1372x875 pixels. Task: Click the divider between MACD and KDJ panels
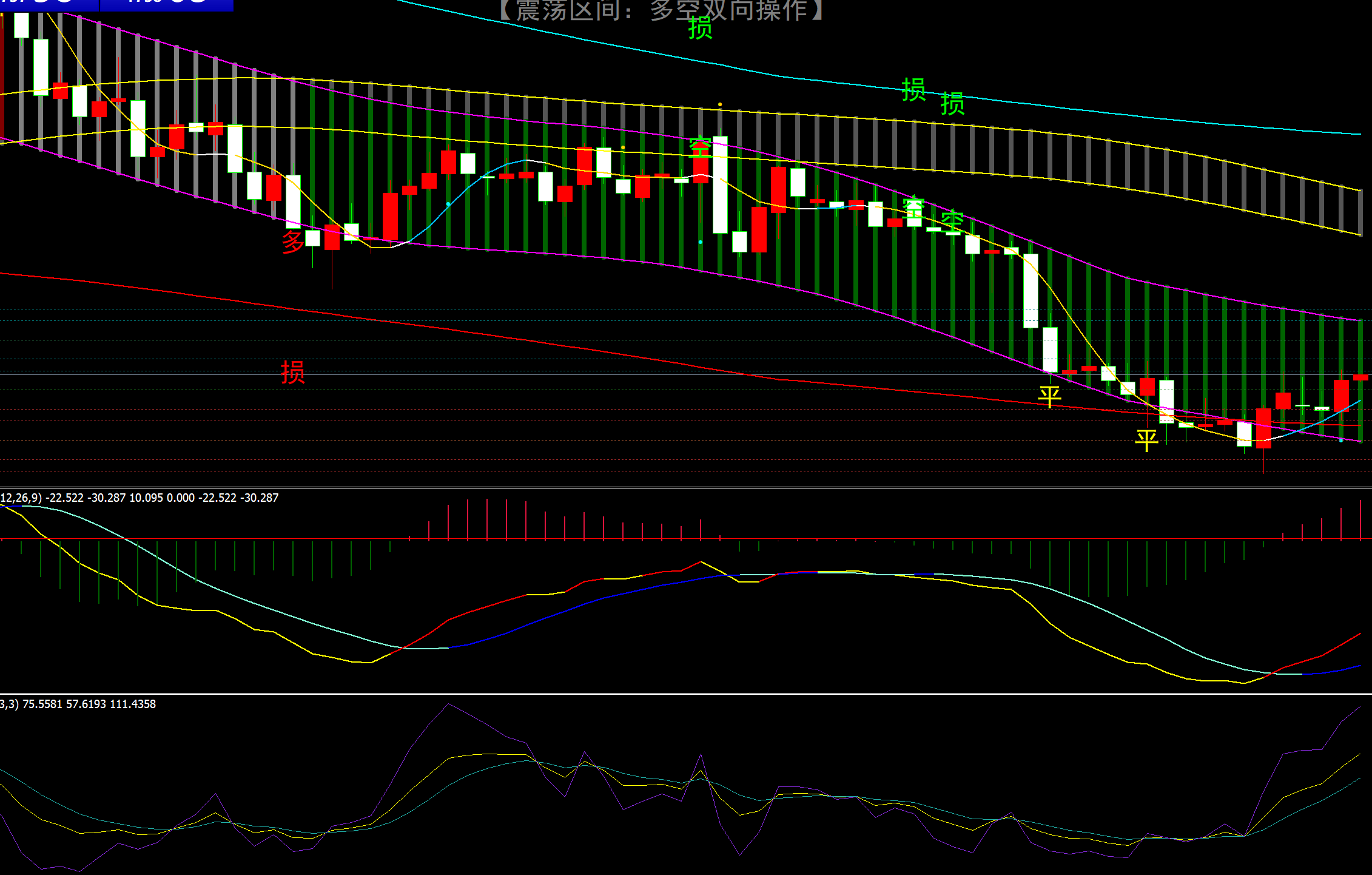(x=685, y=694)
